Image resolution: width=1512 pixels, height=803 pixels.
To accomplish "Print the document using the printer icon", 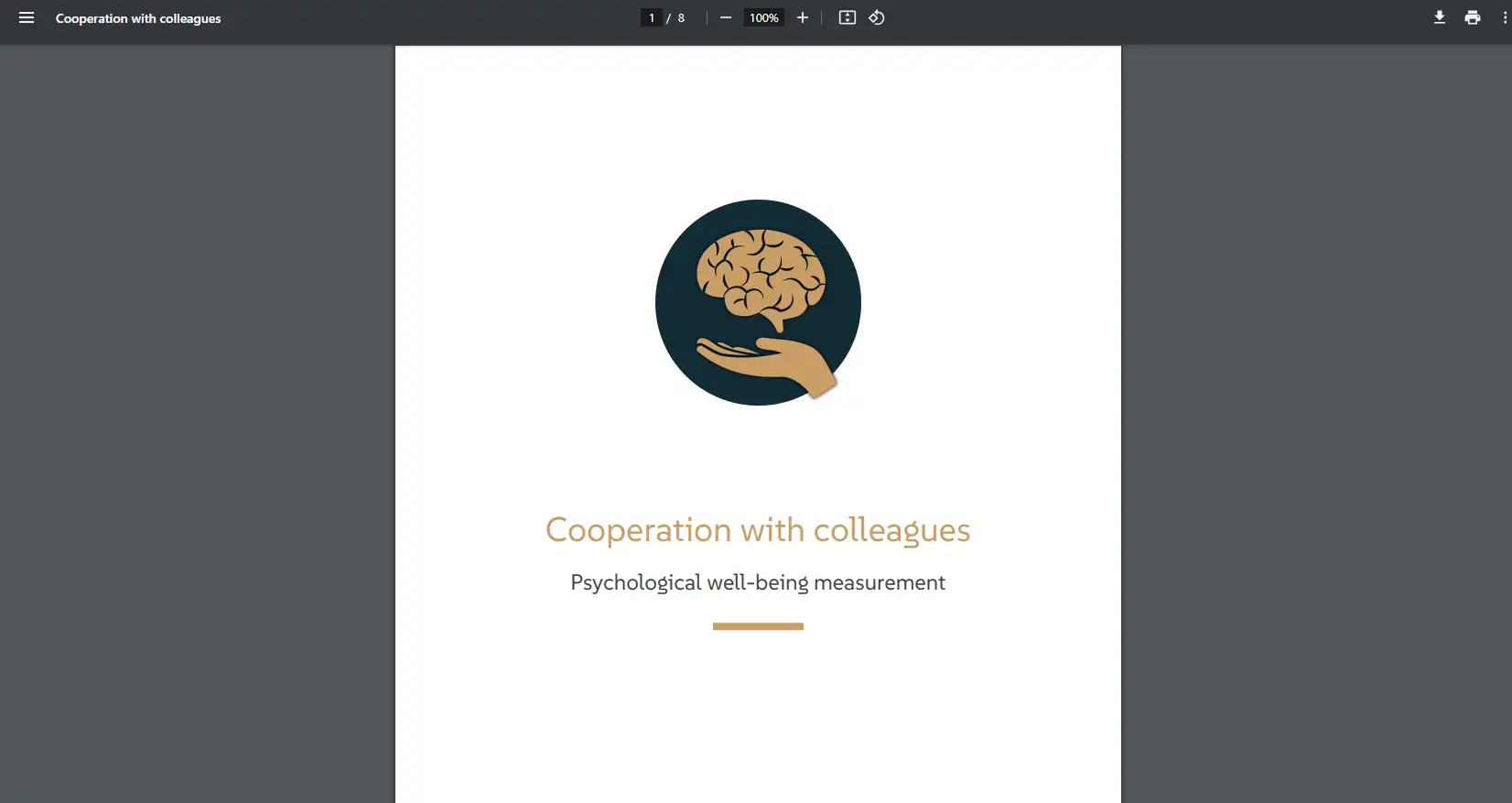I will (1473, 18).
